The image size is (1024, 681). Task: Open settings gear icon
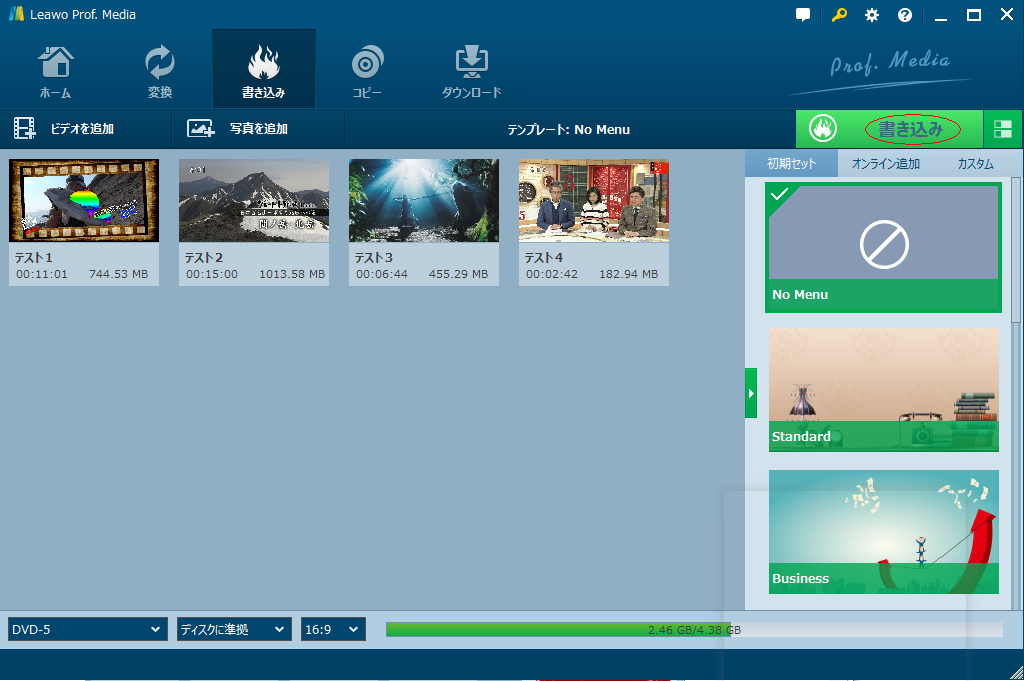pyautogui.click(x=872, y=15)
